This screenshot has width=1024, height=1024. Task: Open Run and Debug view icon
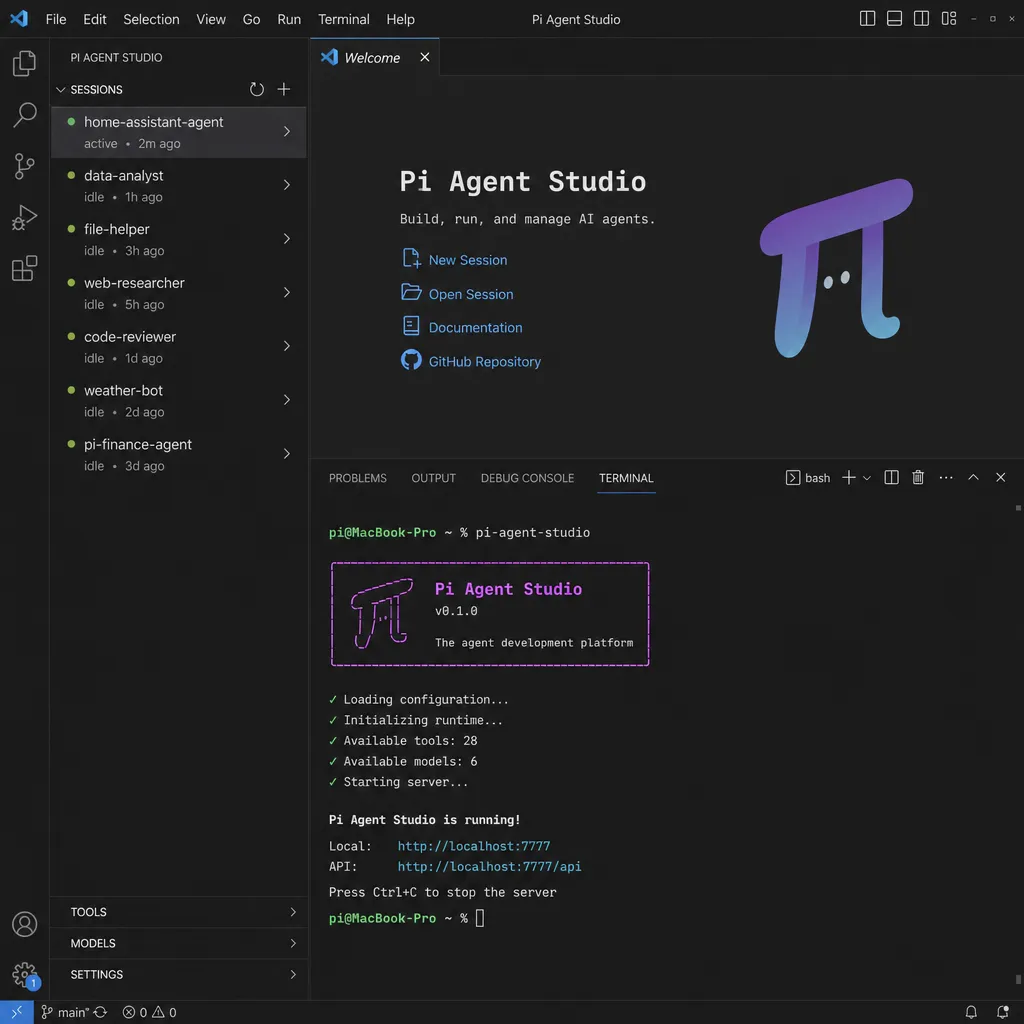[x=24, y=217]
